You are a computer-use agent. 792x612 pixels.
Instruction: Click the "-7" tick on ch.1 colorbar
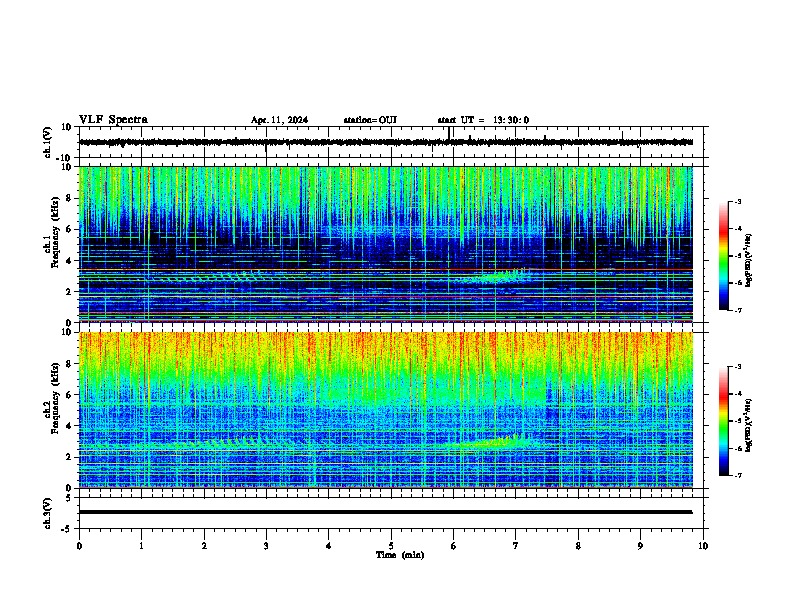coord(737,310)
